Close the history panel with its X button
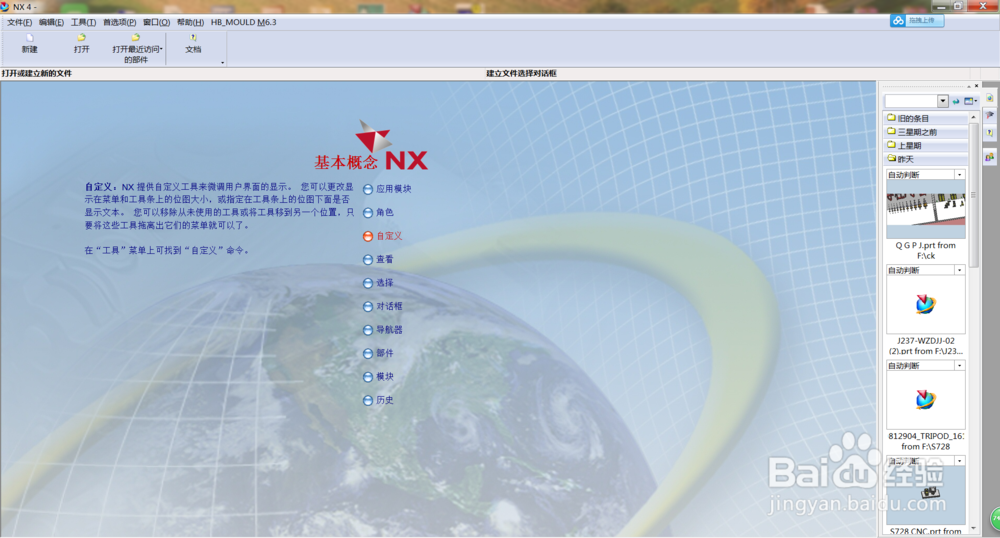Screen dimensions: 1000x538 [976, 86]
